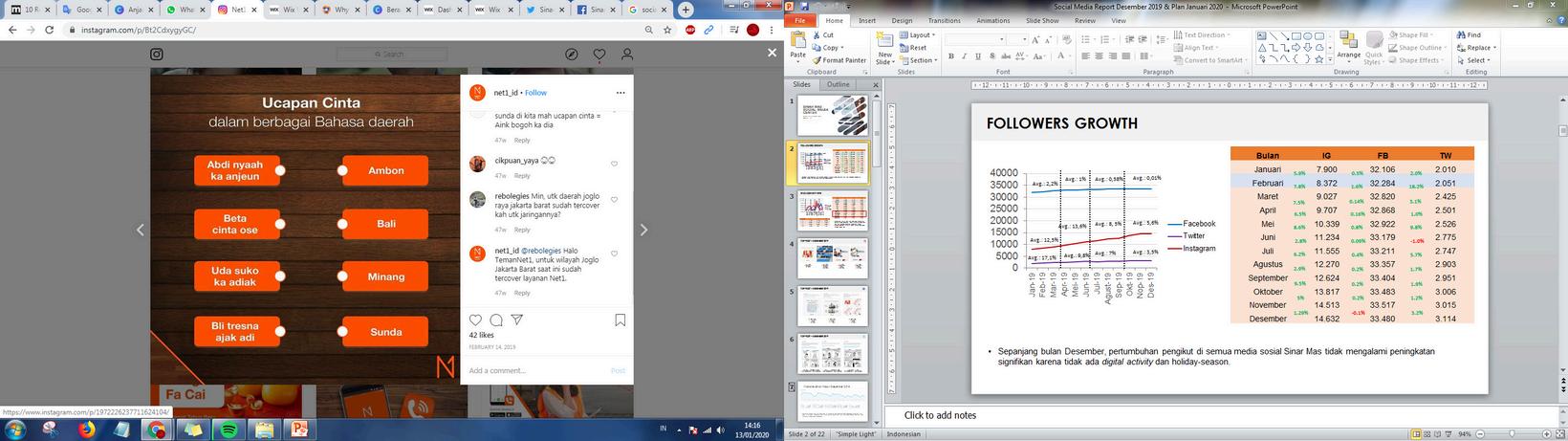Open the PowerPoint File tab

coord(799,20)
